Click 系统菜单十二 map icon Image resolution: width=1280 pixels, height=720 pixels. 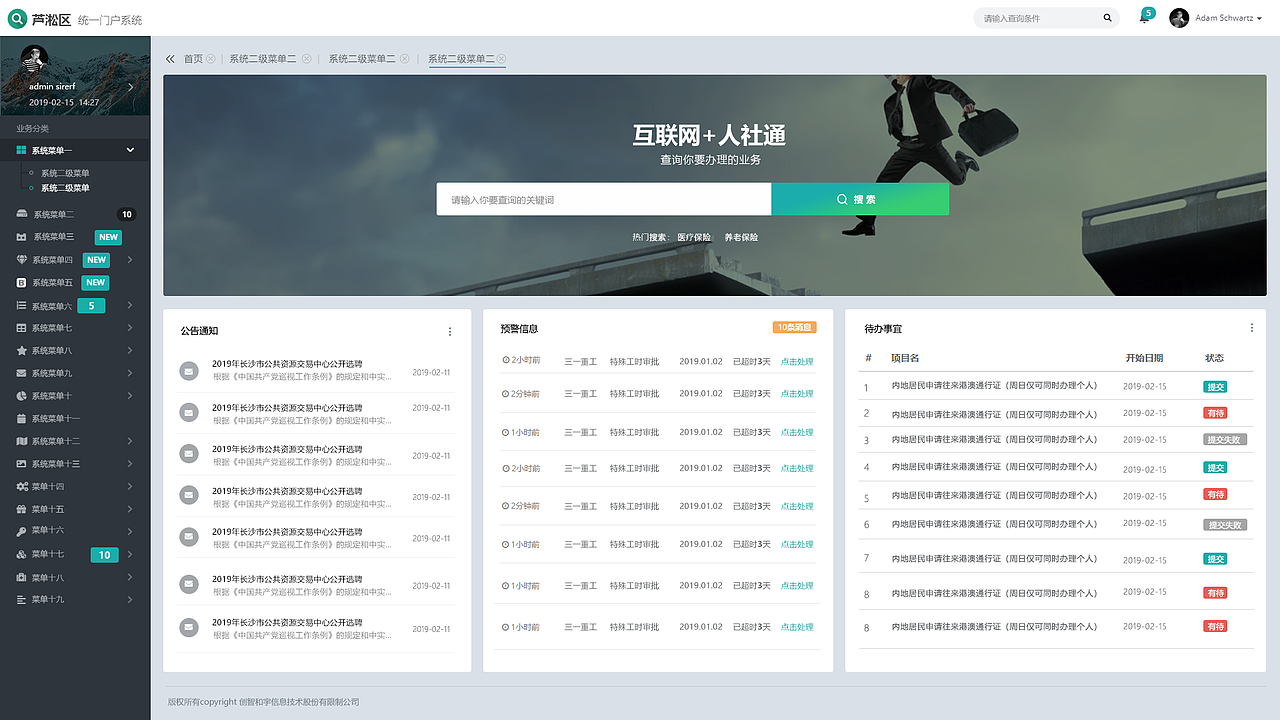pos(21,441)
